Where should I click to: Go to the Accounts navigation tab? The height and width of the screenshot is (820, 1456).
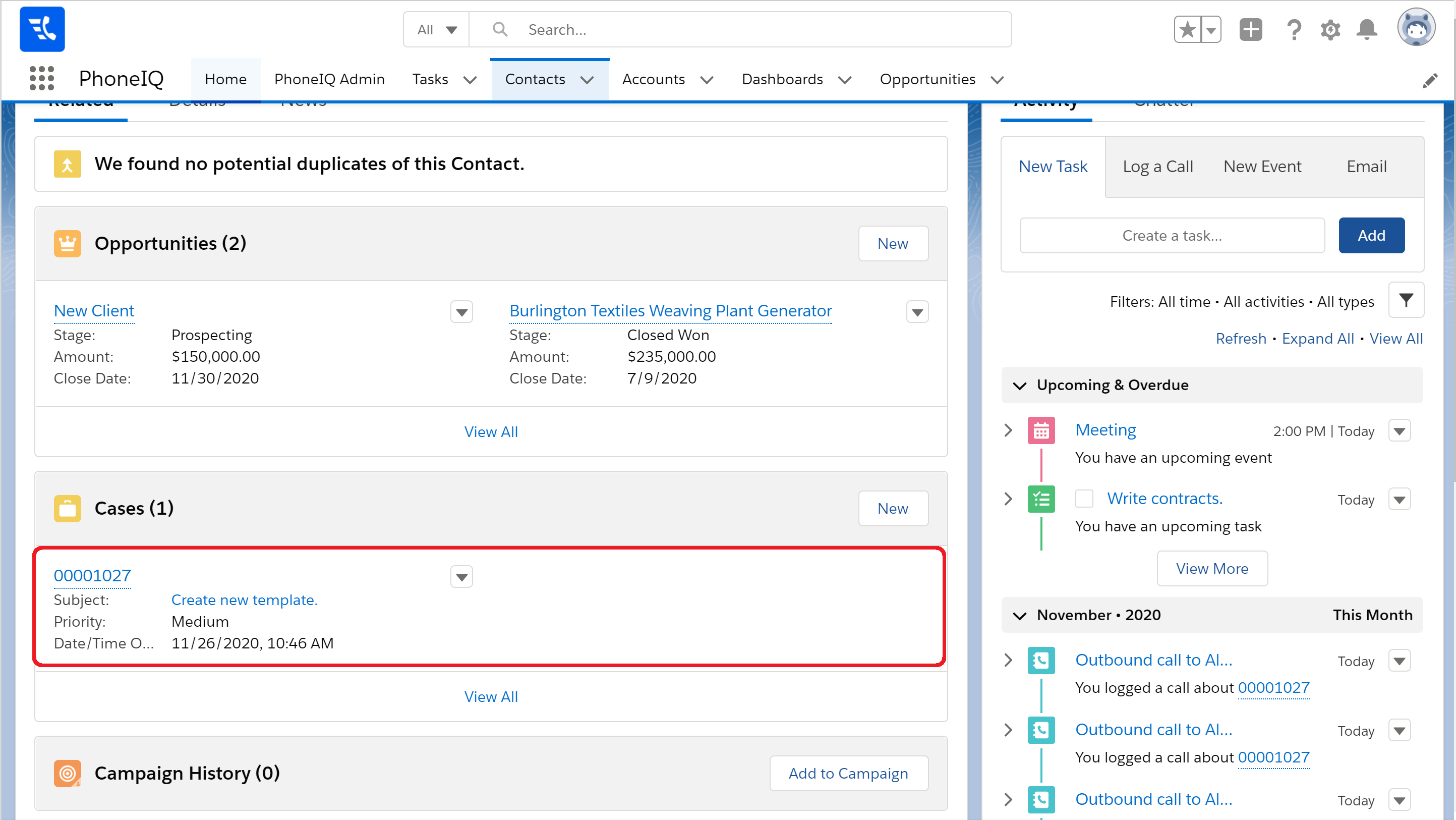pyautogui.click(x=653, y=79)
